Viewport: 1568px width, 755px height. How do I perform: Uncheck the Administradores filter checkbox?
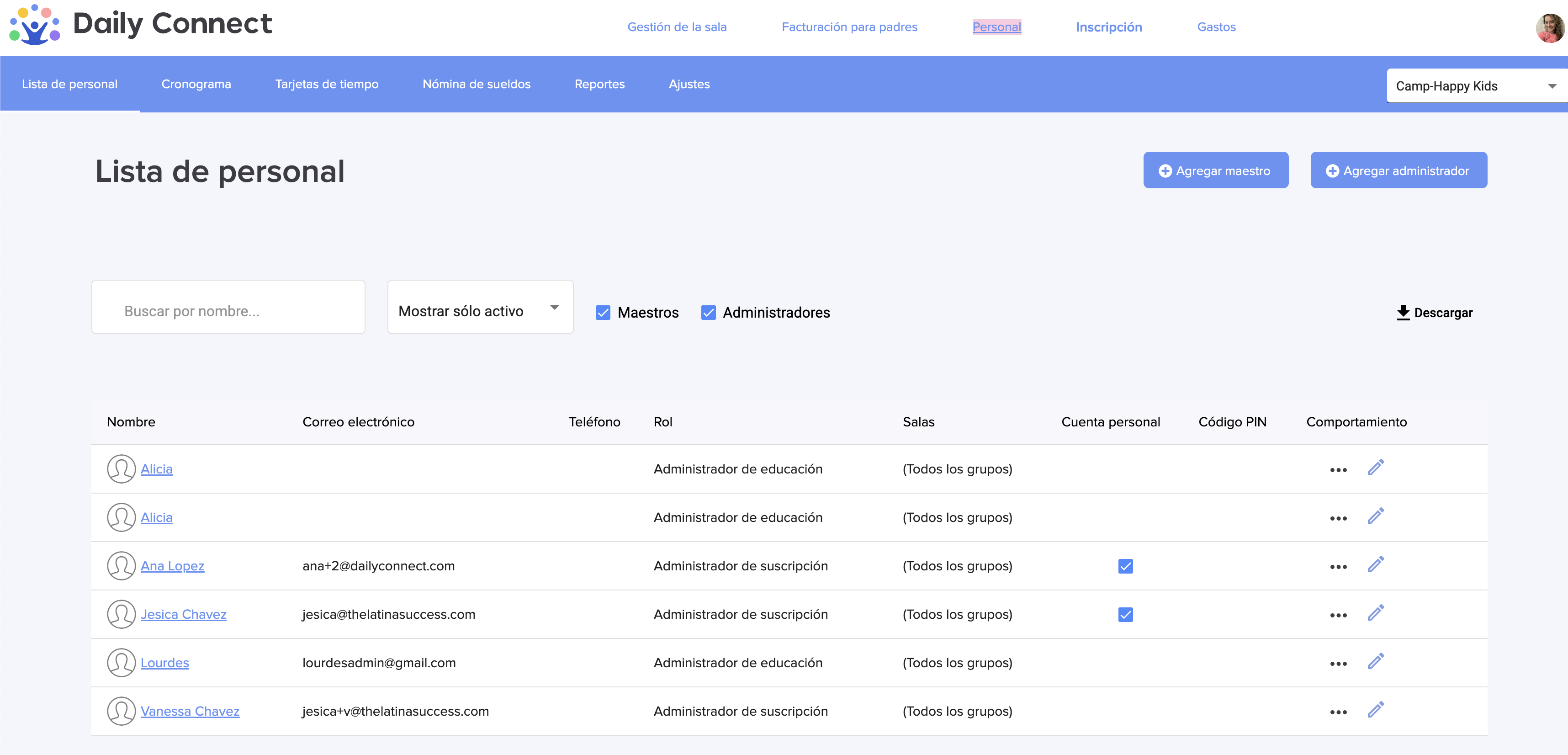[708, 312]
